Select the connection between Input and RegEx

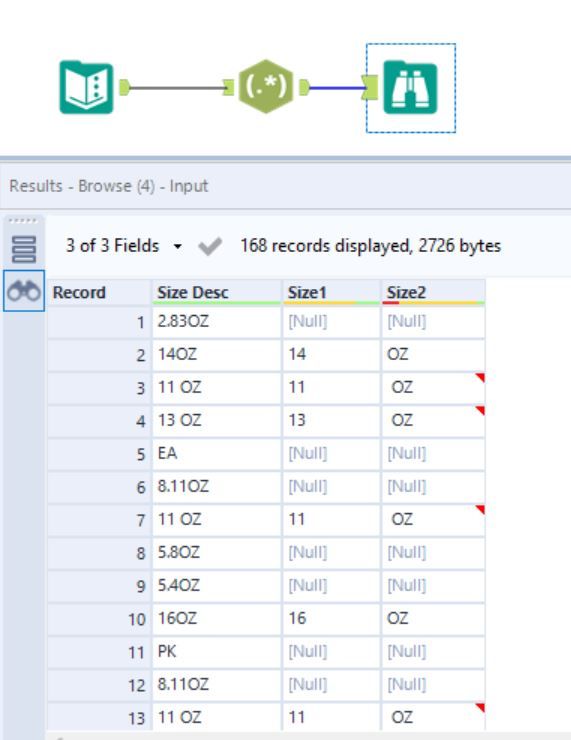click(x=176, y=88)
